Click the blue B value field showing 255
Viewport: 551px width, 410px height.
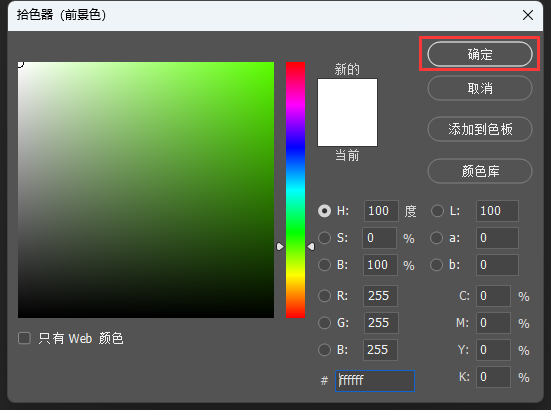coord(381,350)
